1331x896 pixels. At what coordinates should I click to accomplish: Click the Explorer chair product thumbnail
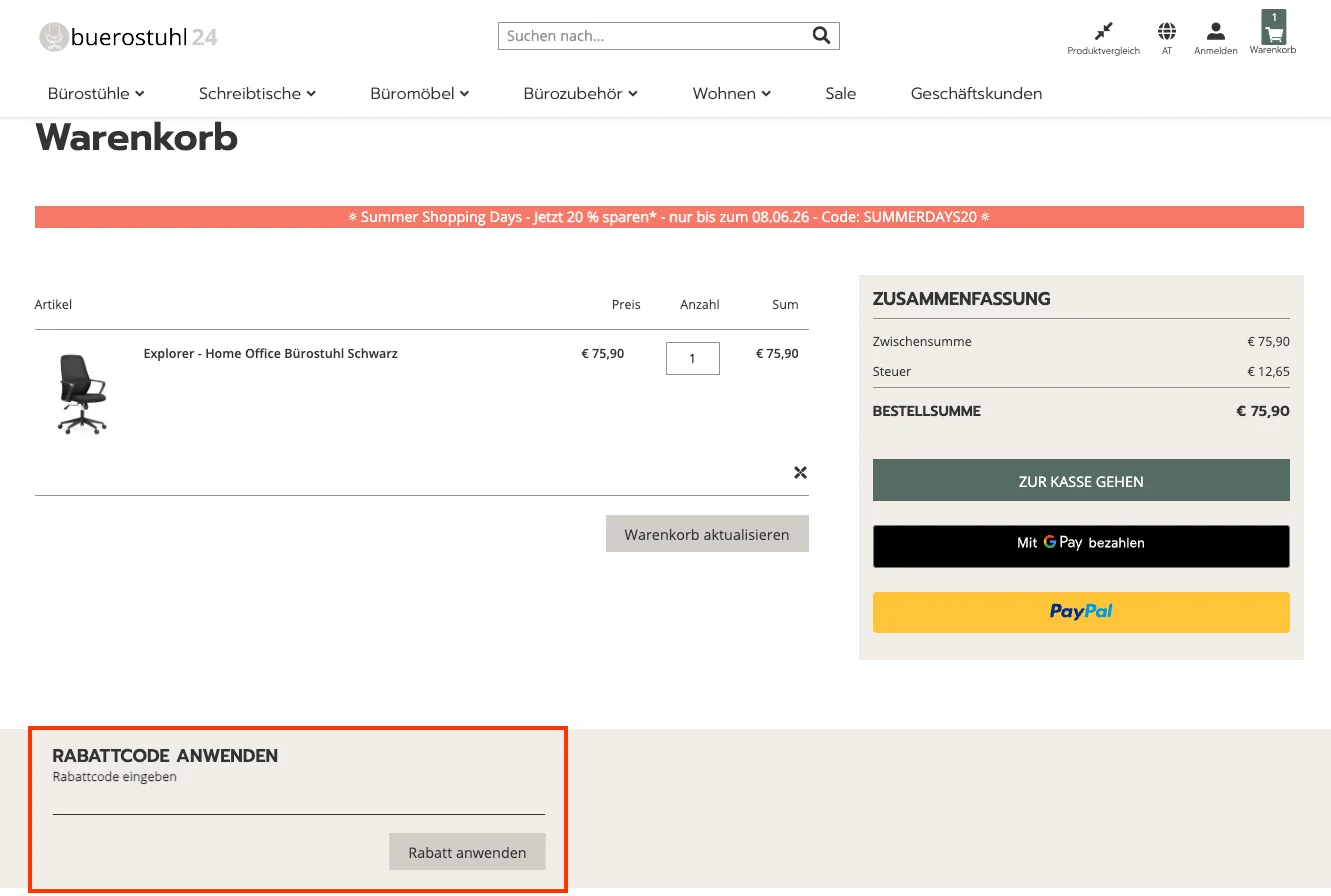(82, 393)
